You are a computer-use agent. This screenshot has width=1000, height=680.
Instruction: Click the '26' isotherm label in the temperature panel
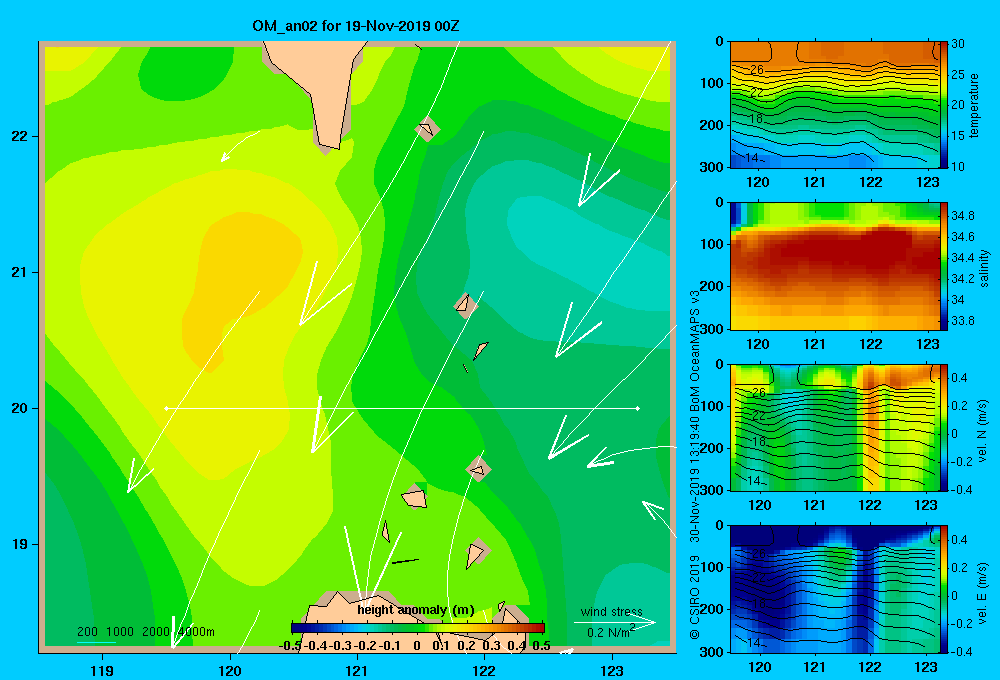pos(756,70)
